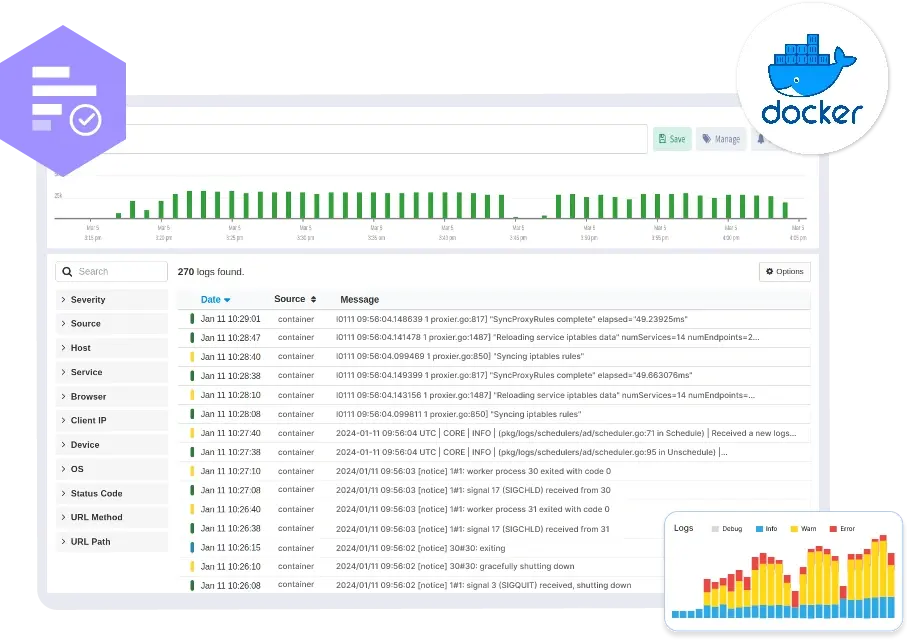Click the yellow severity marker on 10:28:40 row
Viewport: 908px width, 640px height.
pos(192,357)
